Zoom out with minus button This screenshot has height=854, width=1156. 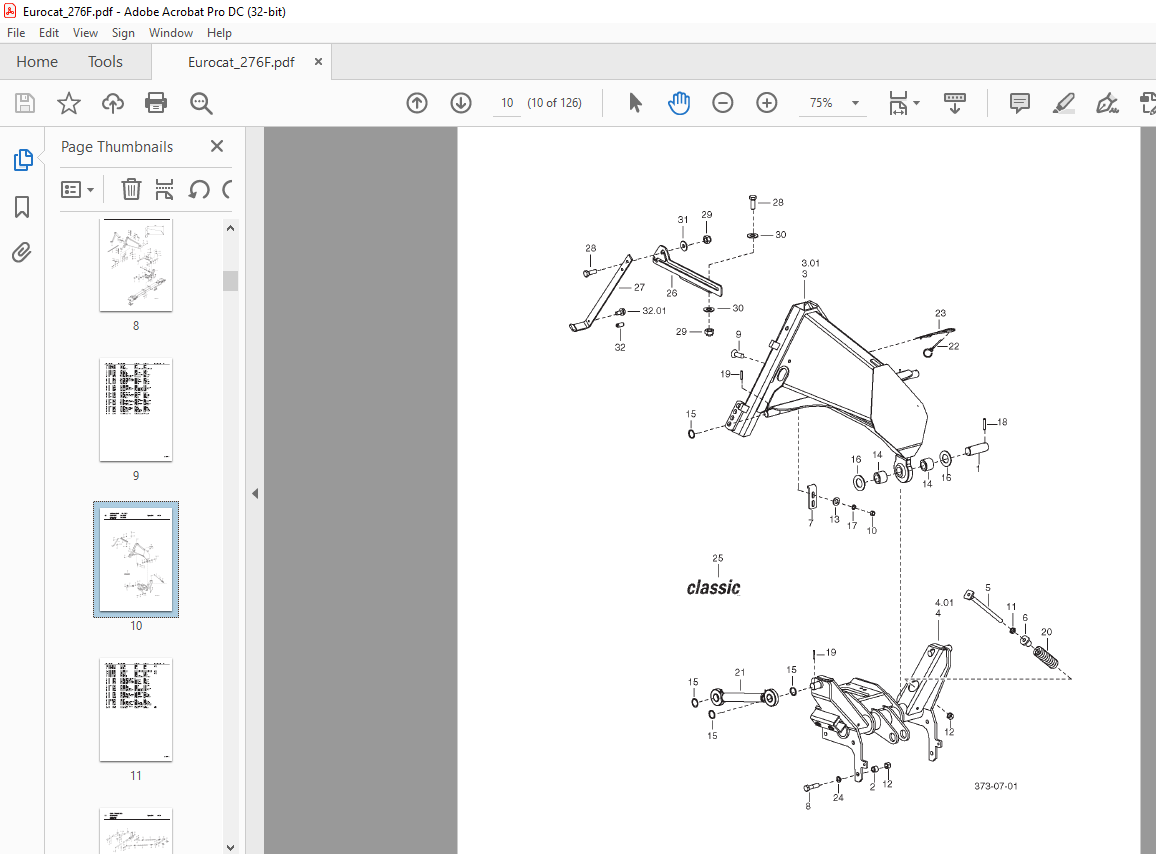[722, 103]
